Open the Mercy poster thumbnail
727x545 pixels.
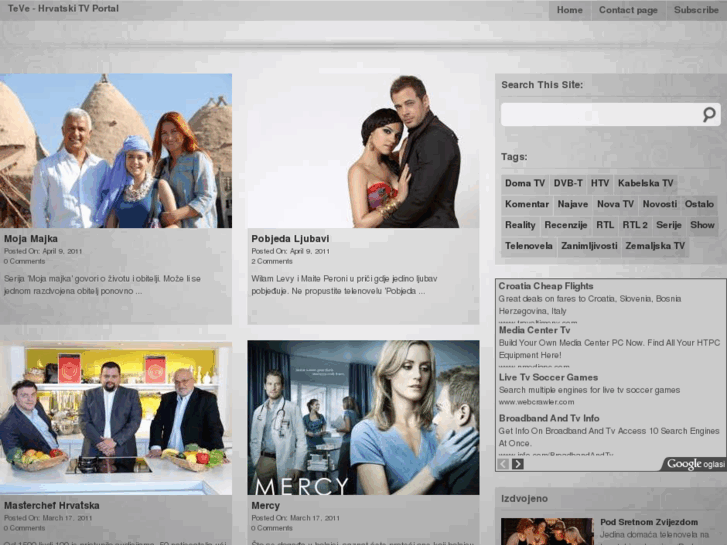coord(364,417)
